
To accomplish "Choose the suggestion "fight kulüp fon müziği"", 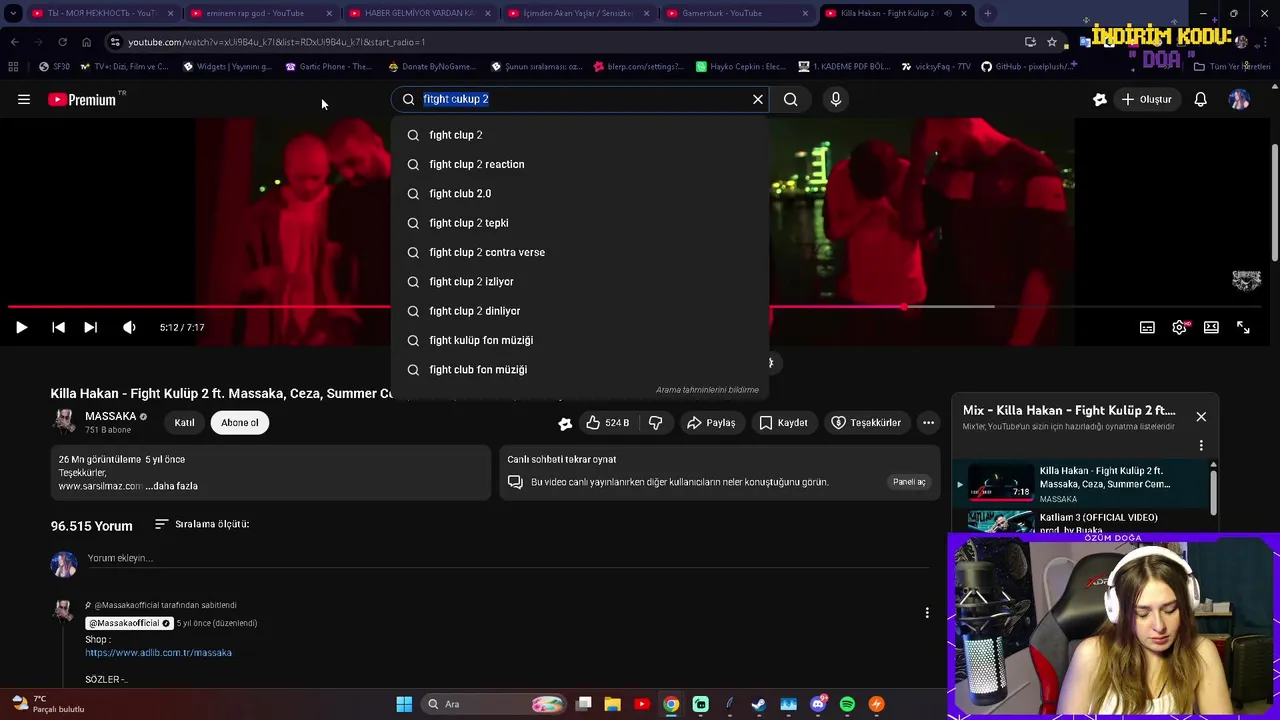I will pyautogui.click(x=580, y=340).
